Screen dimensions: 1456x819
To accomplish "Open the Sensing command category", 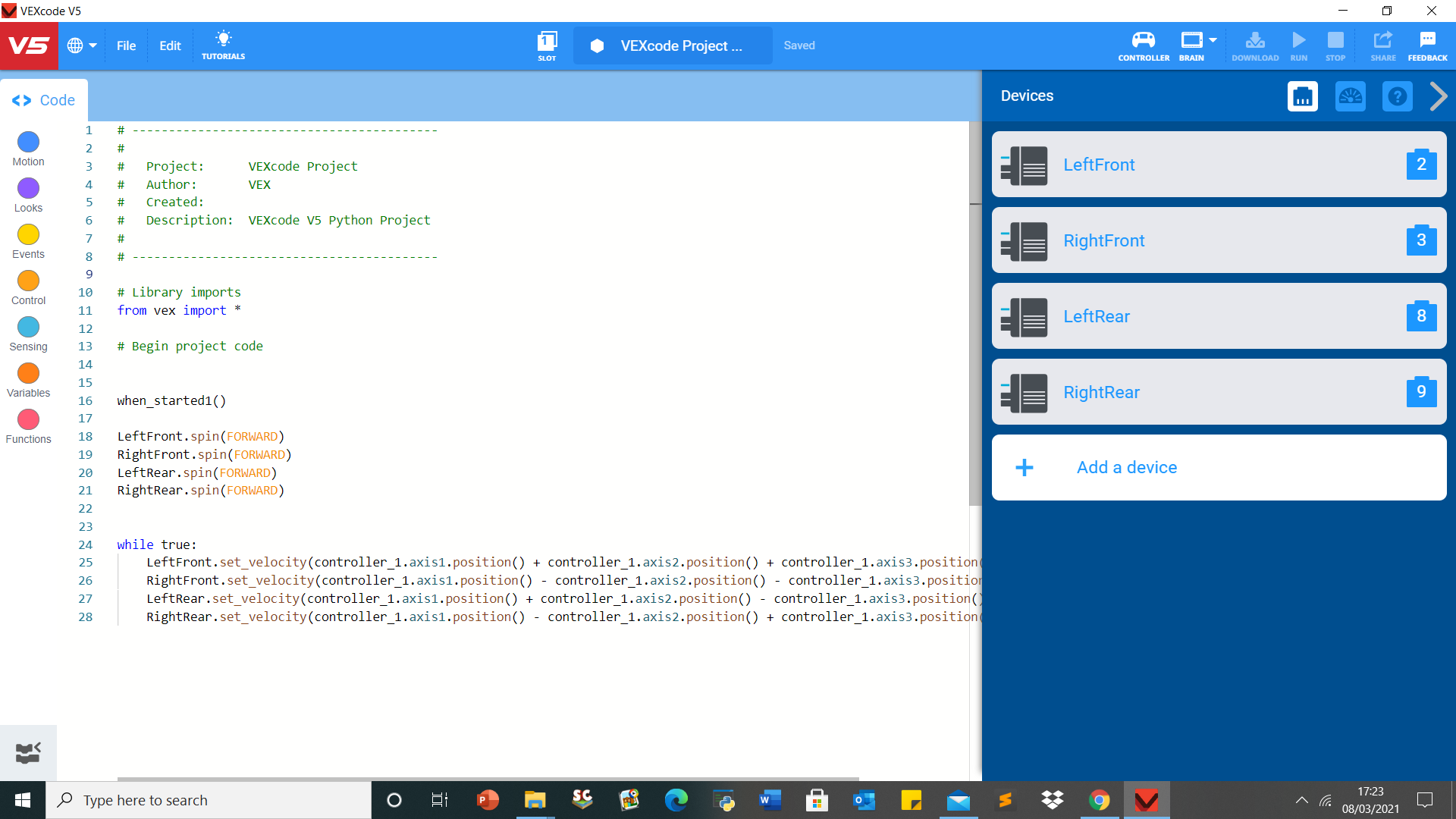I will click(x=28, y=334).
